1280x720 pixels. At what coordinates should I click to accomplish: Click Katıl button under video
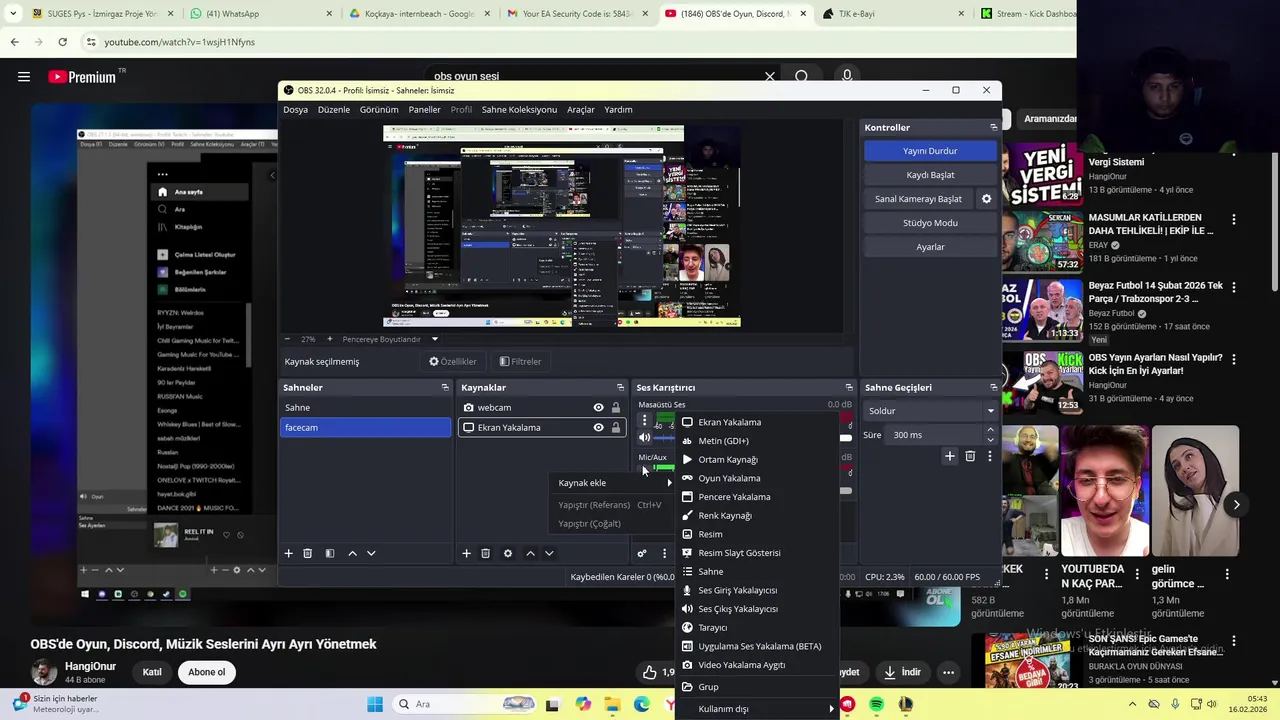point(152,672)
